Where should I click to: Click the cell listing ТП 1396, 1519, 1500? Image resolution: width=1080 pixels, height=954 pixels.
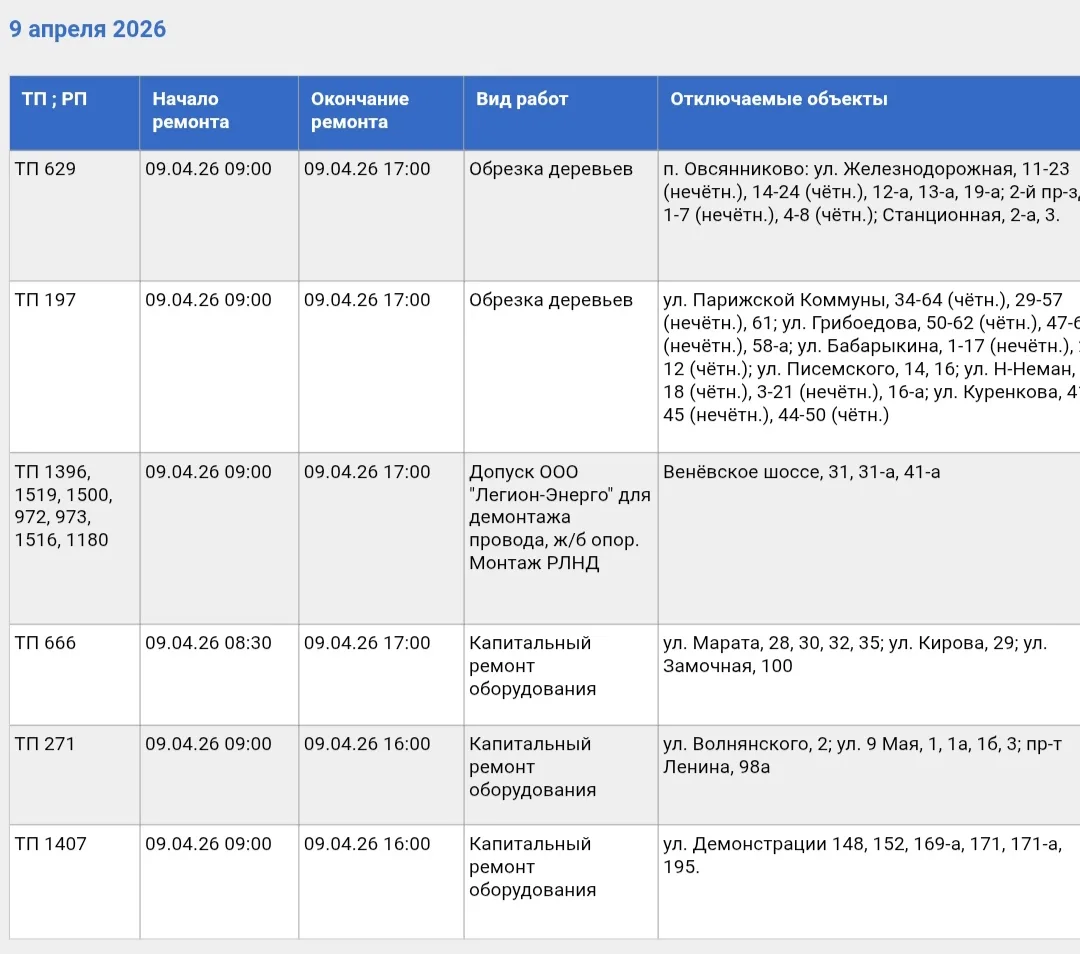(64, 506)
